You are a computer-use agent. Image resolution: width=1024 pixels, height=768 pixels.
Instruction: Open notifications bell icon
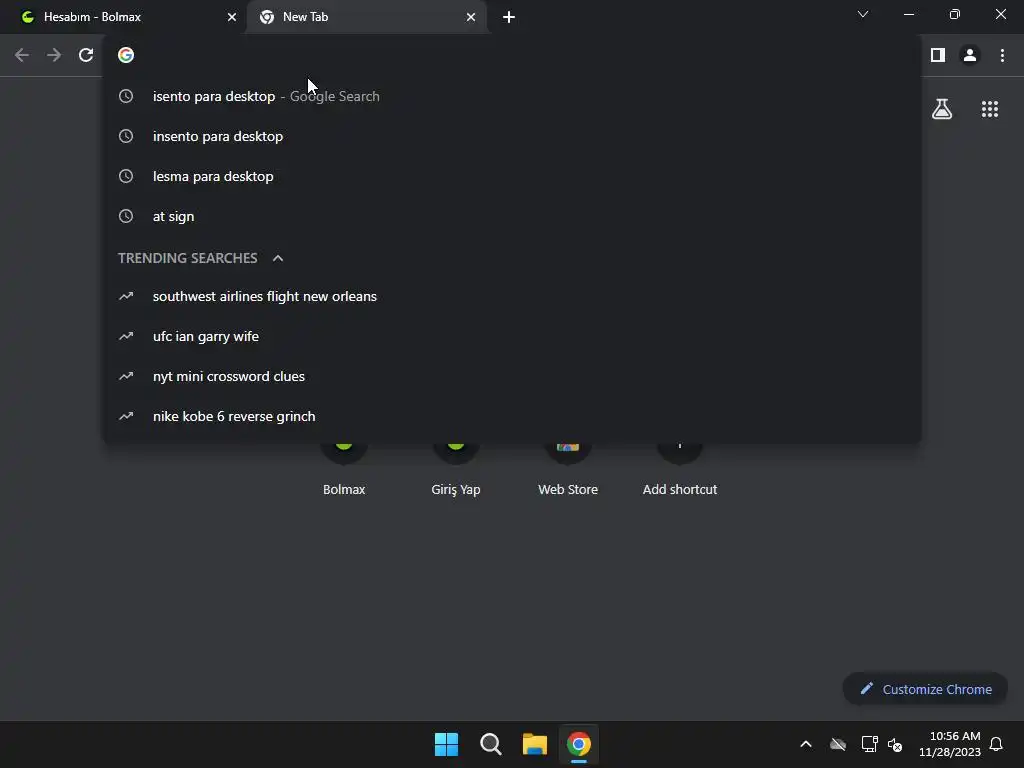click(996, 744)
